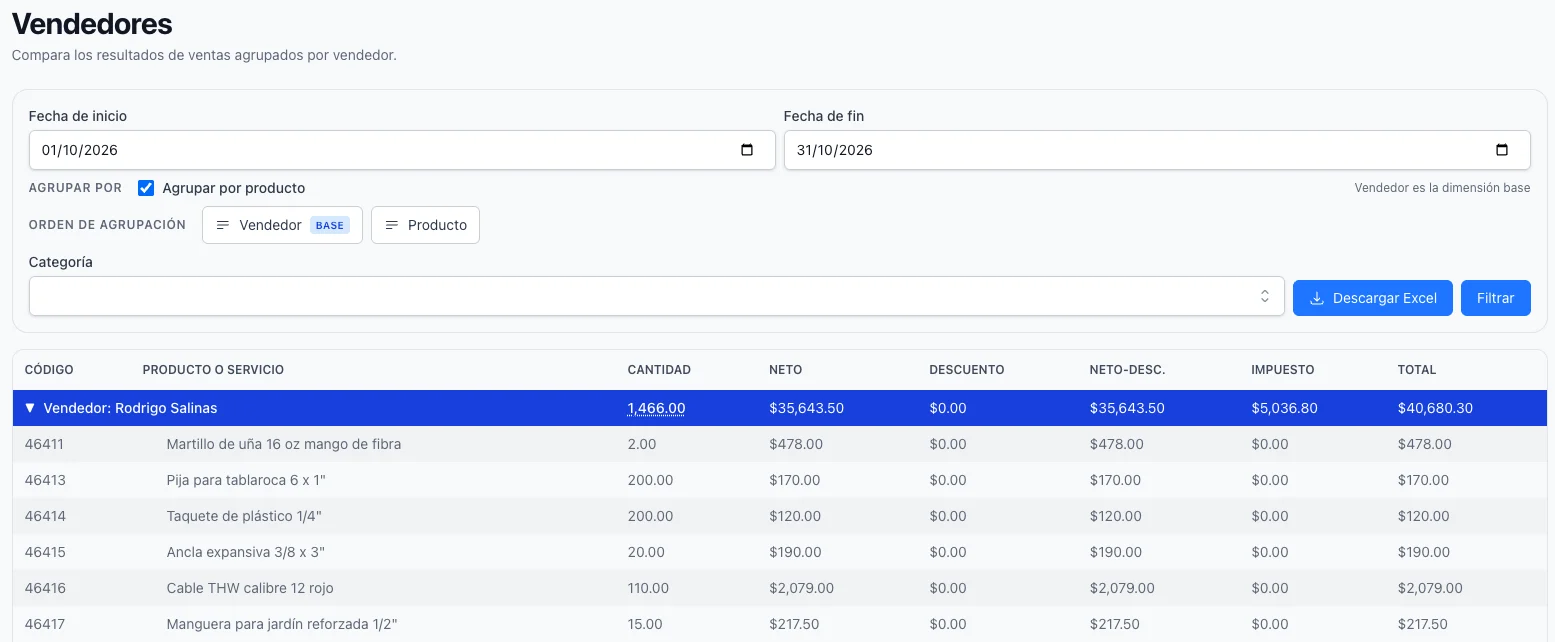Click the Descargar Excel button label
1555x642 pixels.
point(1385,298)
